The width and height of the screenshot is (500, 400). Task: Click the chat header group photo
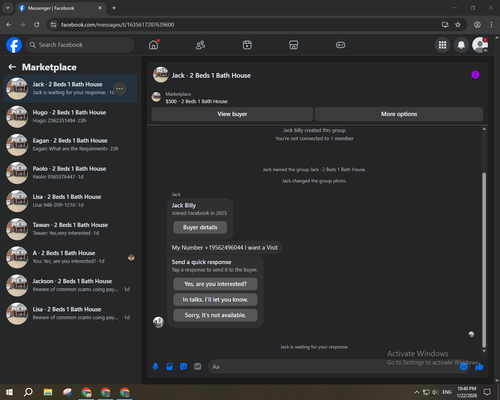[x=161, y=75]
